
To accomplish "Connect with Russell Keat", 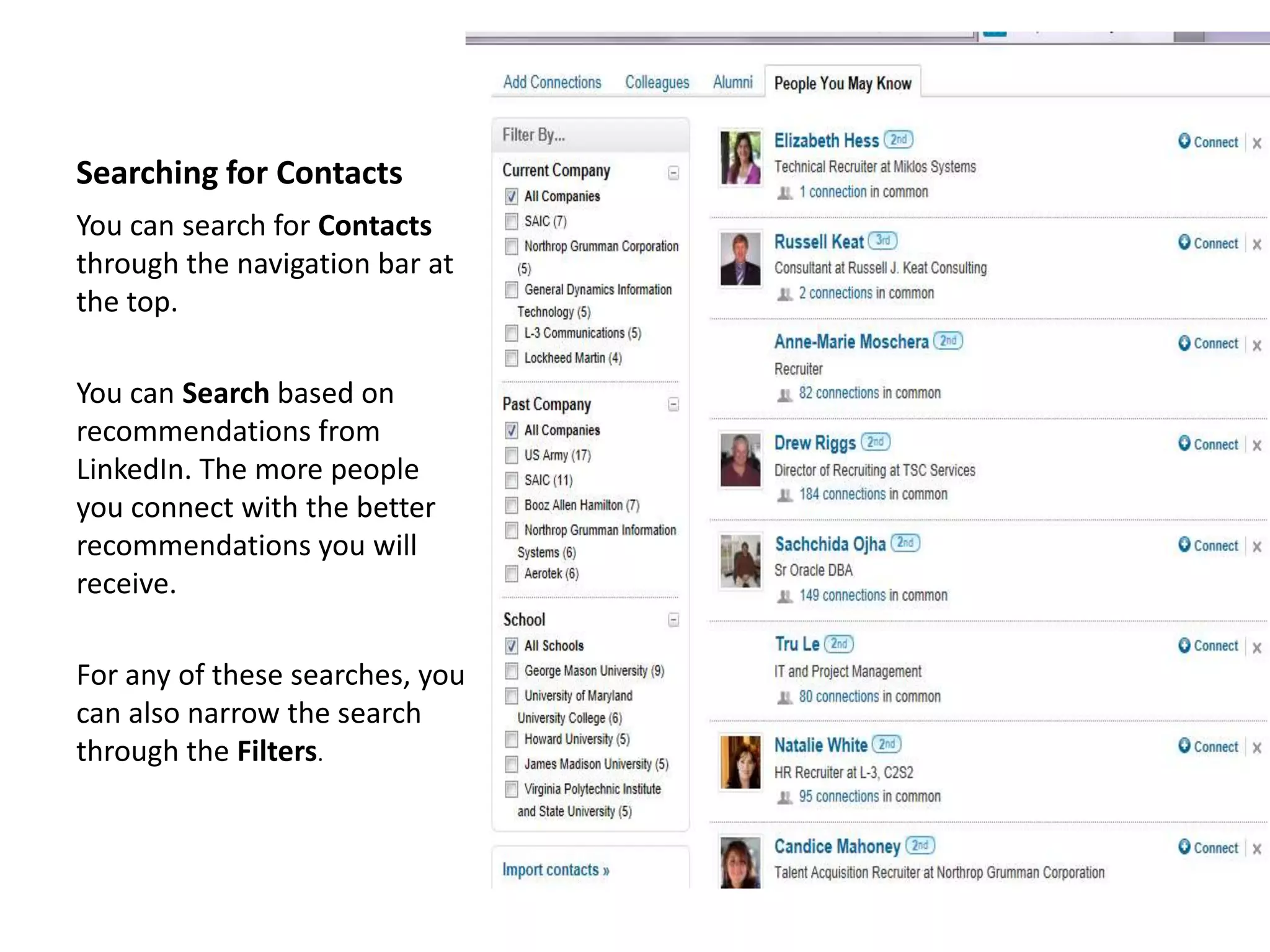I will click(1208, 243).
